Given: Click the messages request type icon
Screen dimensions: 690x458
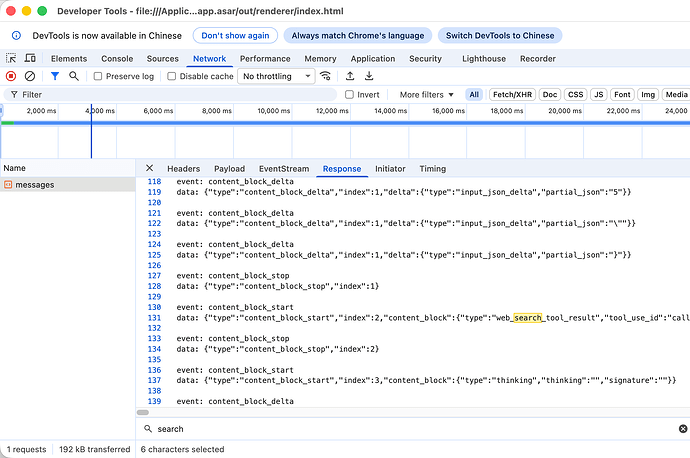Looking at the screenshot, I should pos(8,185).
